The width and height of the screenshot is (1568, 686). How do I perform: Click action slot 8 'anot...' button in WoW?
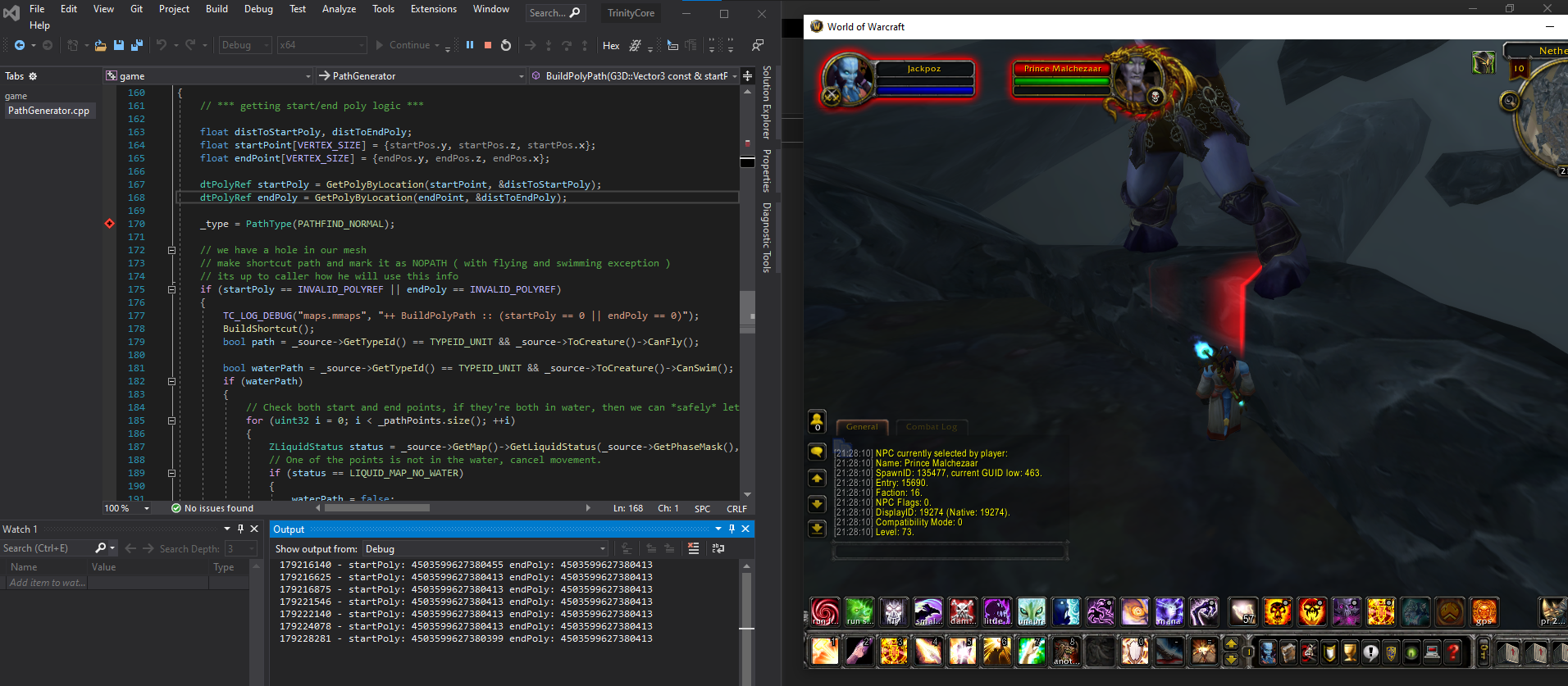coord(1065,651)
